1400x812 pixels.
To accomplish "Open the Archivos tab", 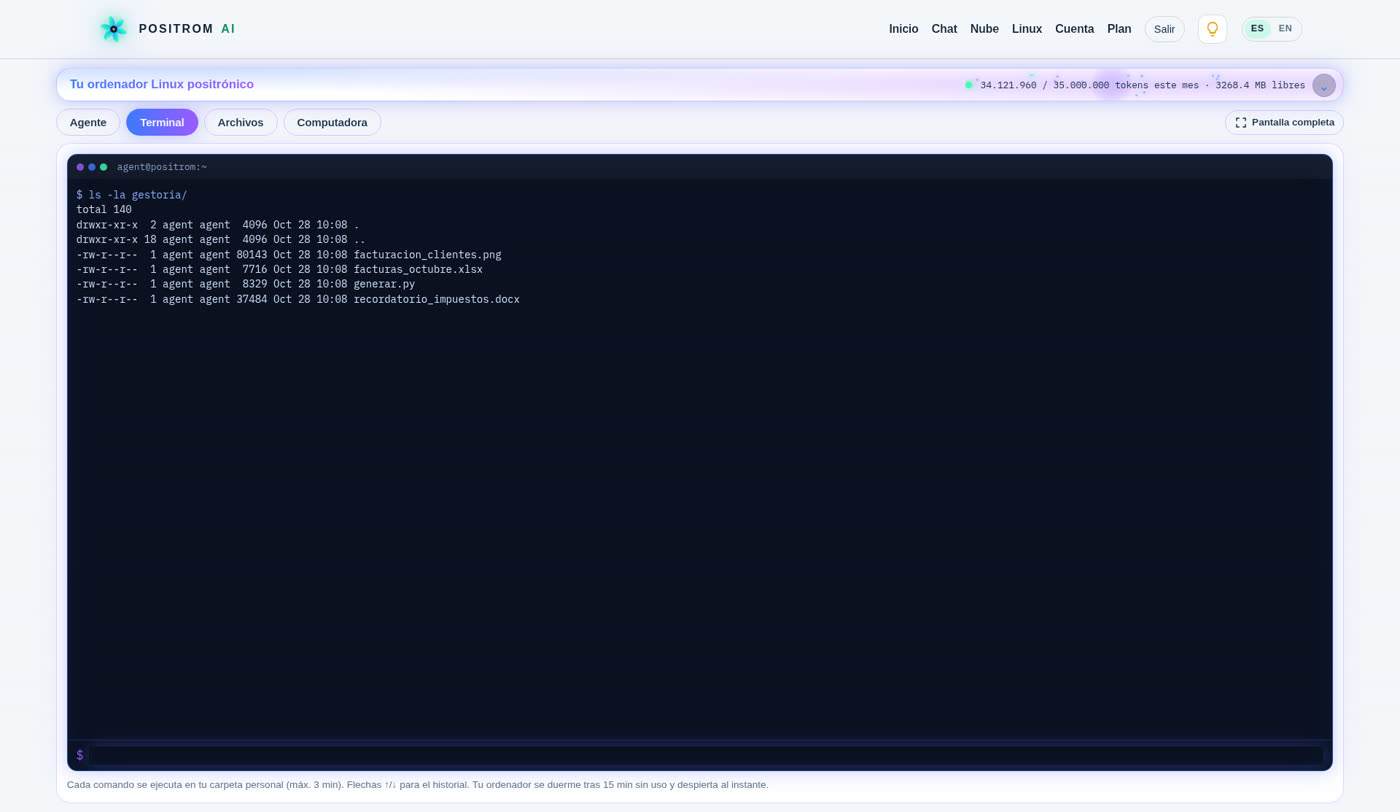I will coord(241,122).
